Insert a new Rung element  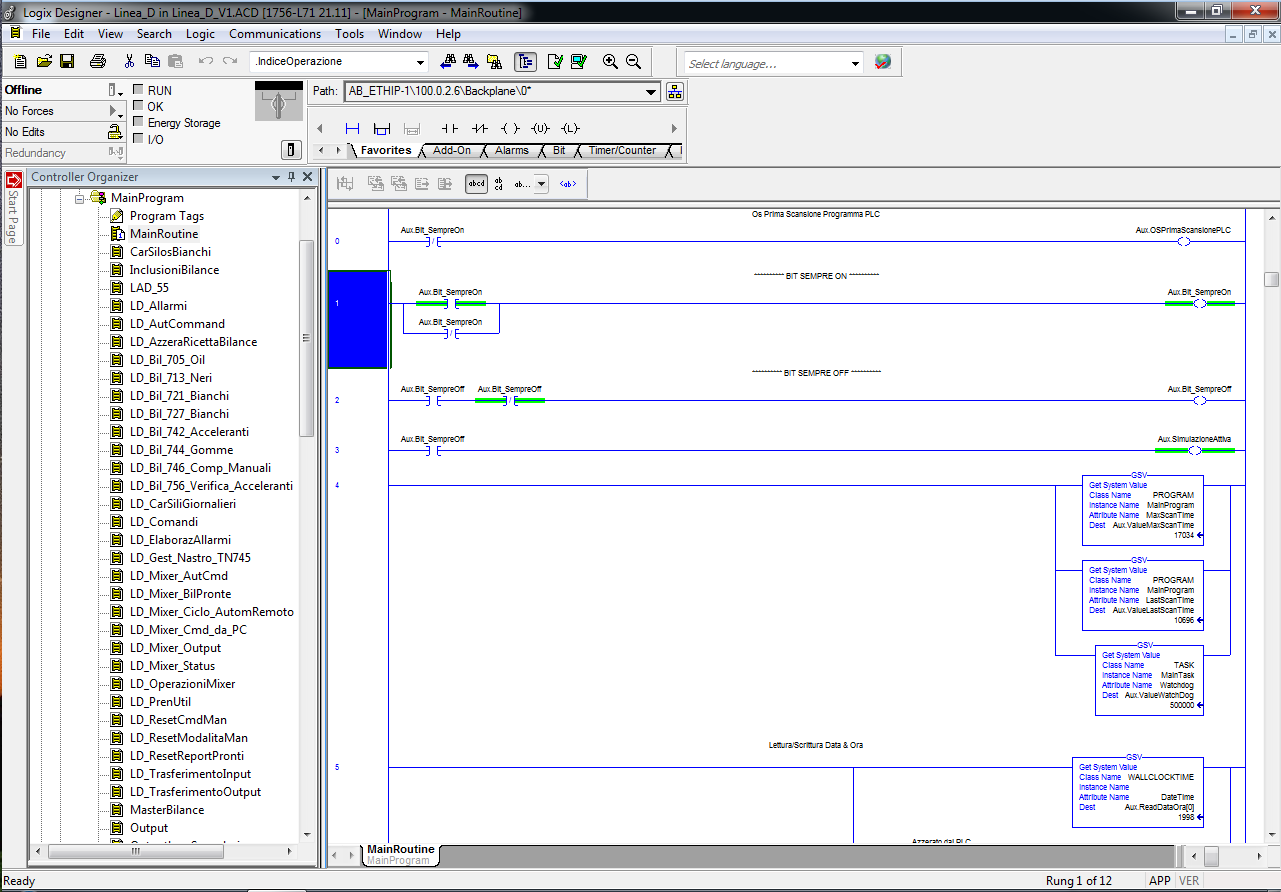click(x=352, y=128)
